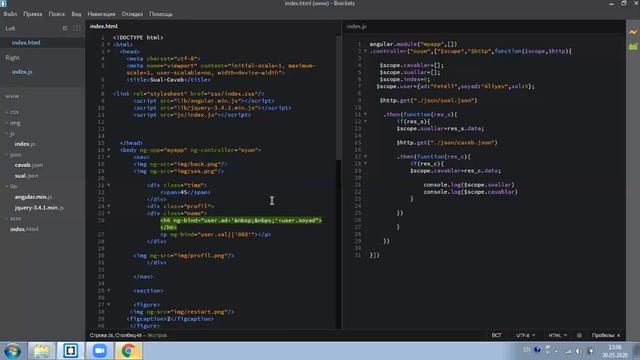Fold the body tag at line 16

point(109,150)
